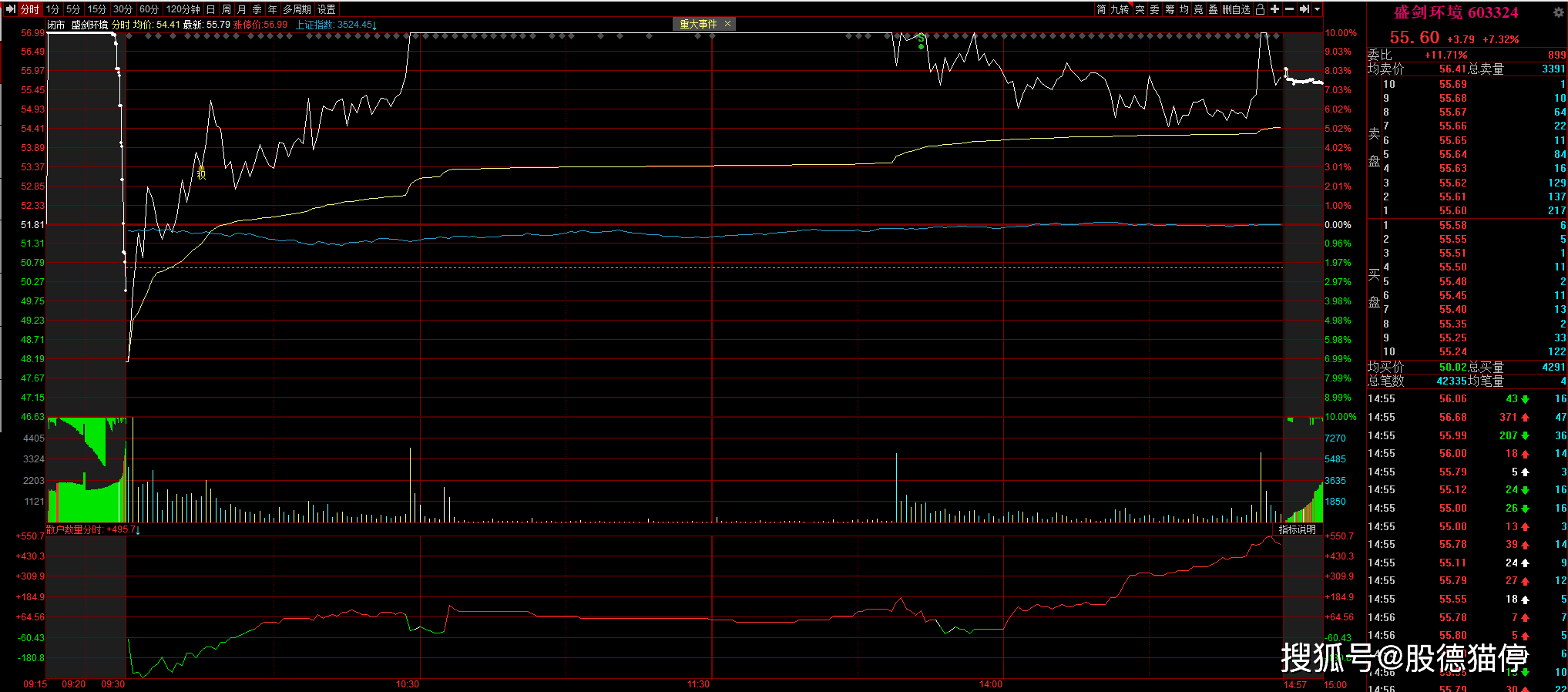Click the stock title 盛剑环境 603324
This screenshot has height=692, width=1568.
tap(1456, 12)
